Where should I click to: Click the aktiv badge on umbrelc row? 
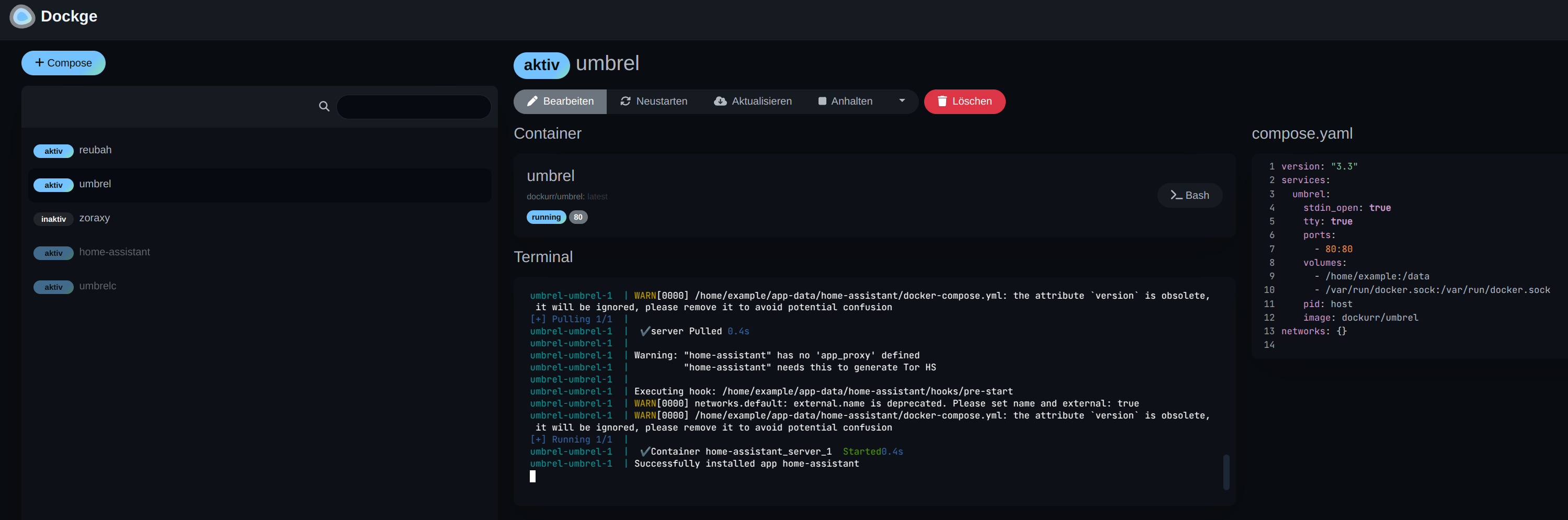click(53, 287)
